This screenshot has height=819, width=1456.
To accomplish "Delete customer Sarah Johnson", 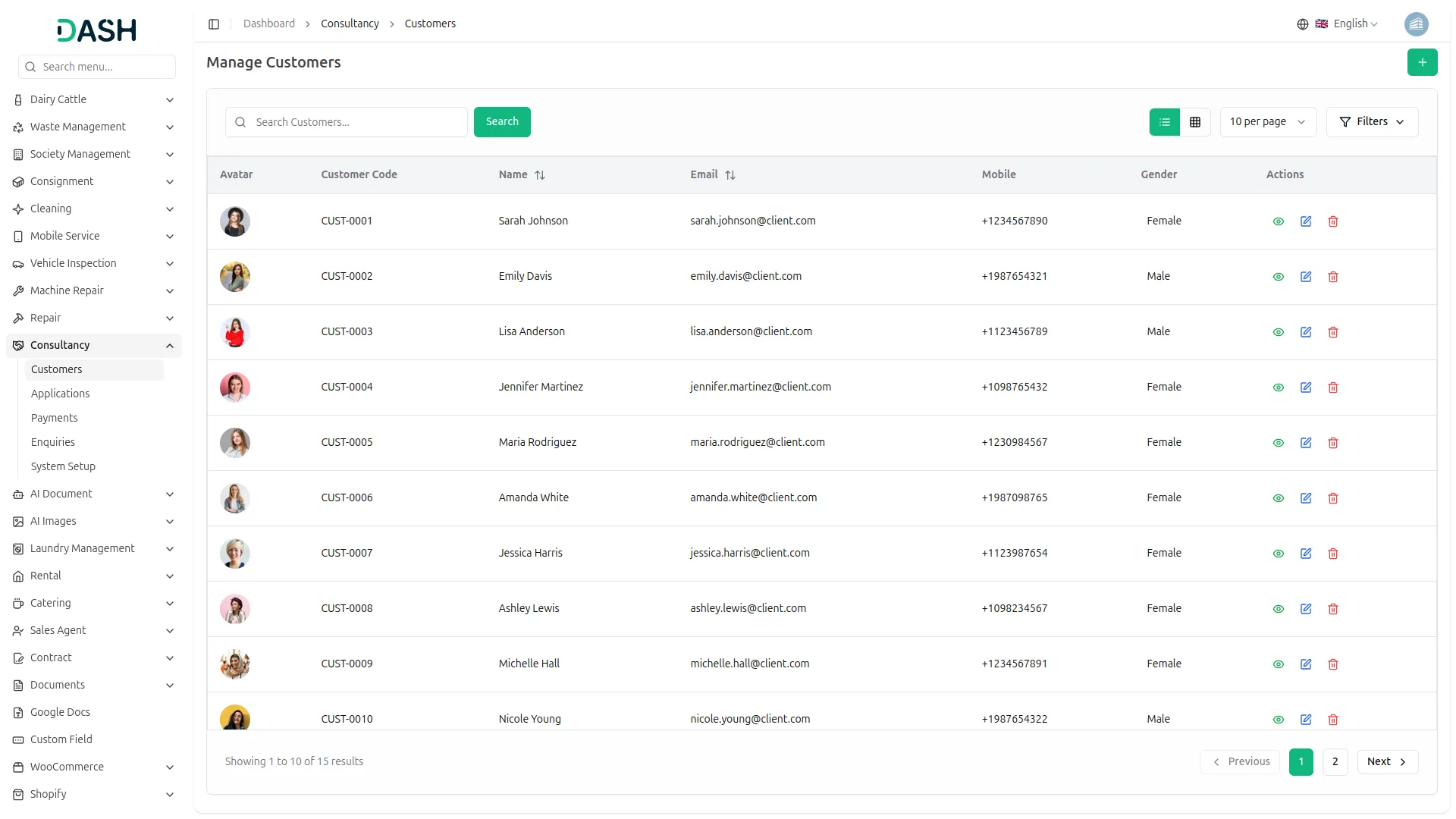I will (1332, 221).
